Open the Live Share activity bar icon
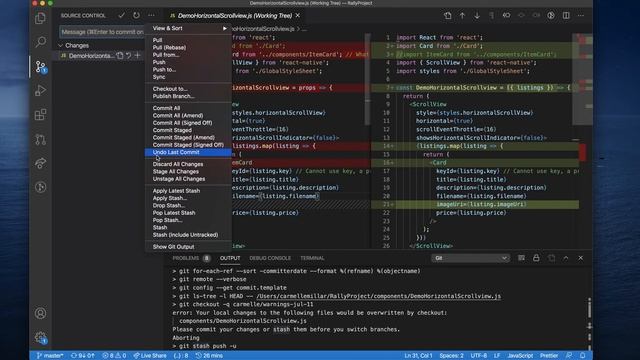640x360 pixels. (40, 163)
